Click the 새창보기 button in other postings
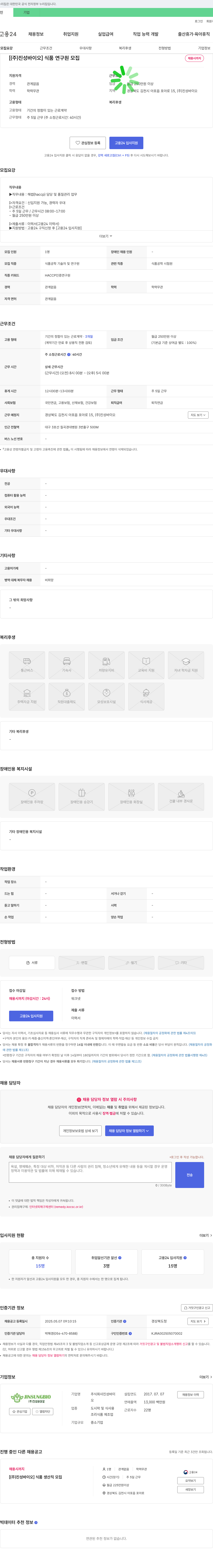 tap(190, 1490)
